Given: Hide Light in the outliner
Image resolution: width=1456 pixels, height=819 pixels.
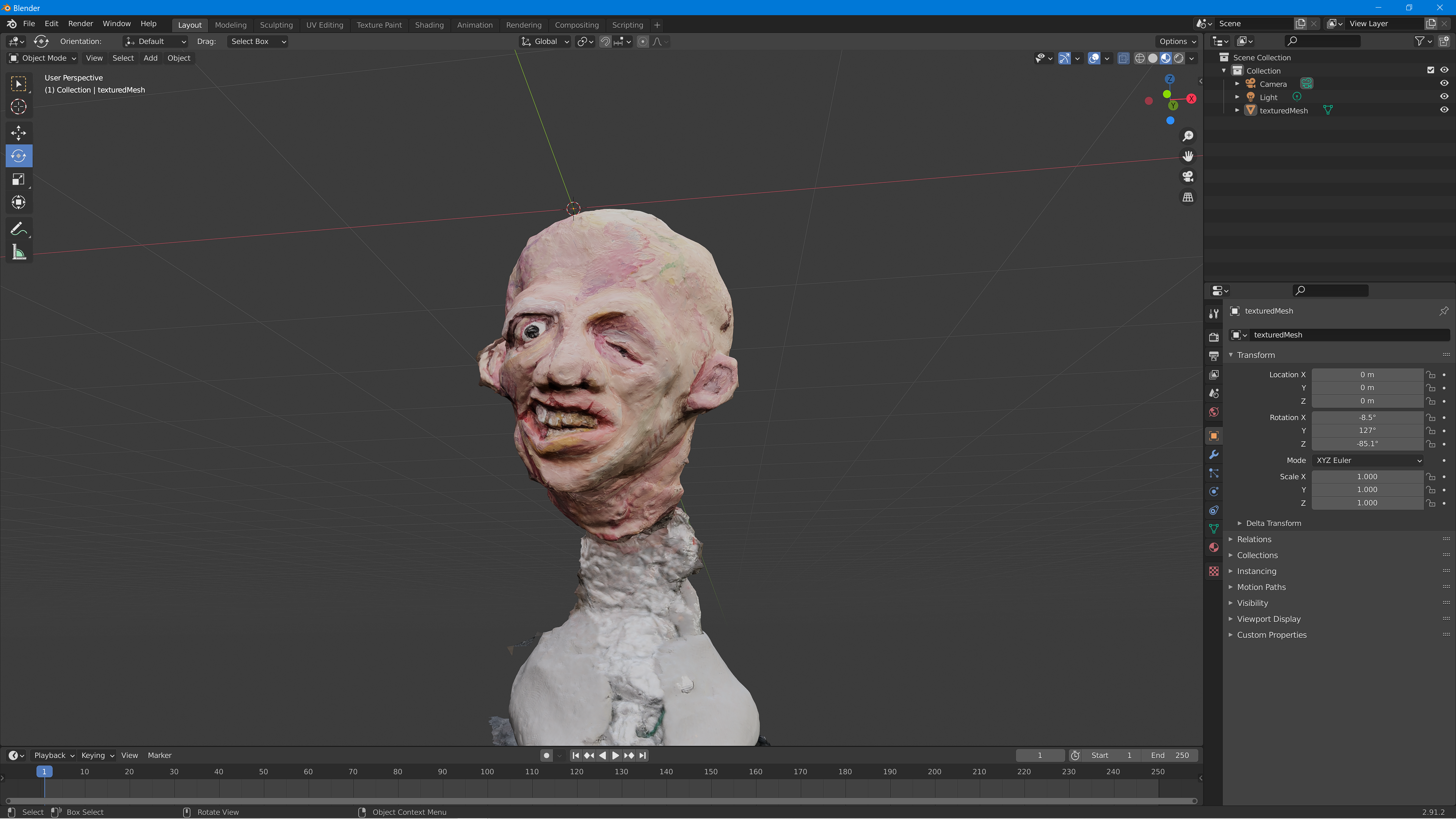Looking at the screenshot, I should point(1444,97).
